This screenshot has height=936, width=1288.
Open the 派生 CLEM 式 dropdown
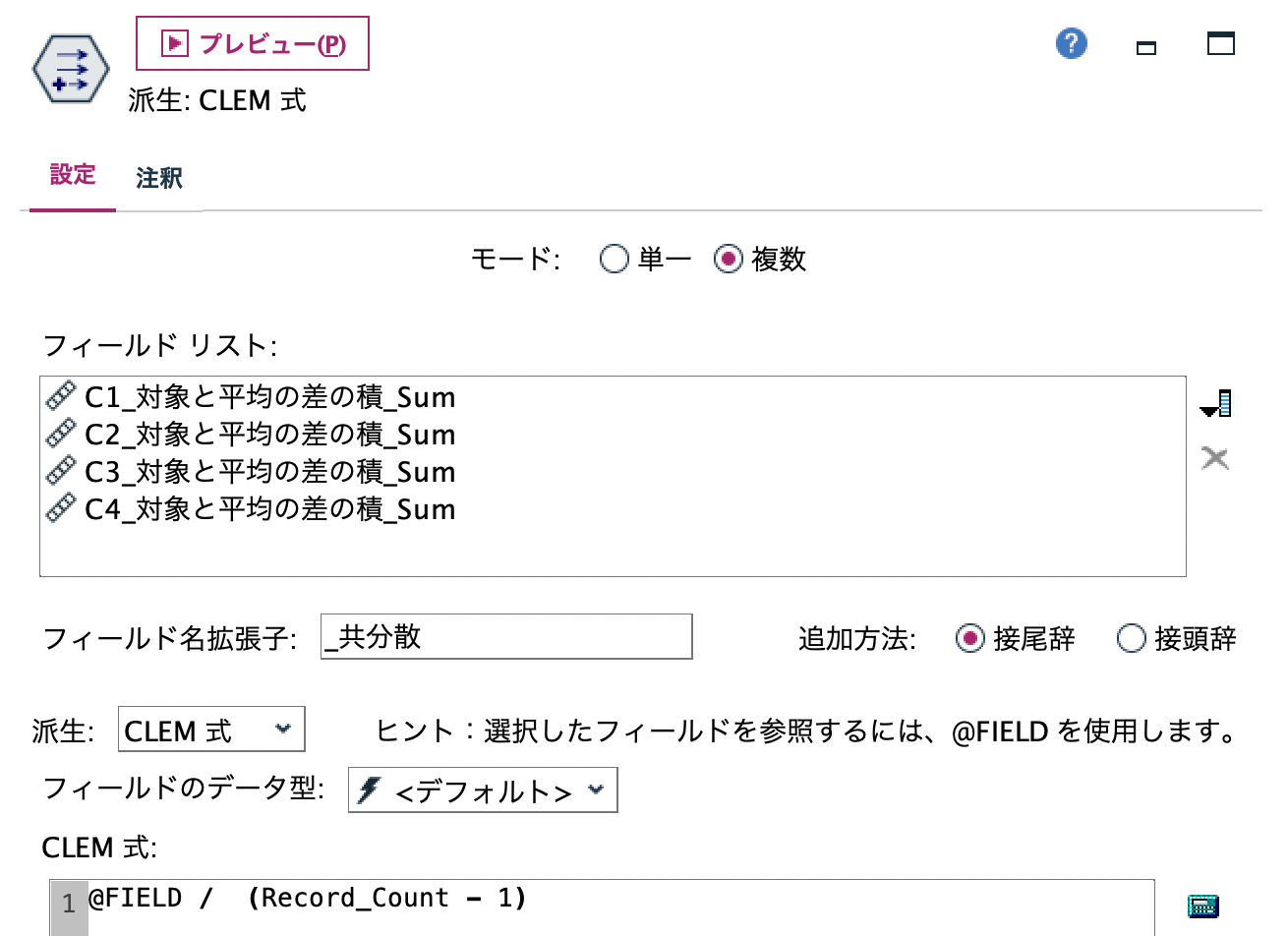tap(210, 730)
